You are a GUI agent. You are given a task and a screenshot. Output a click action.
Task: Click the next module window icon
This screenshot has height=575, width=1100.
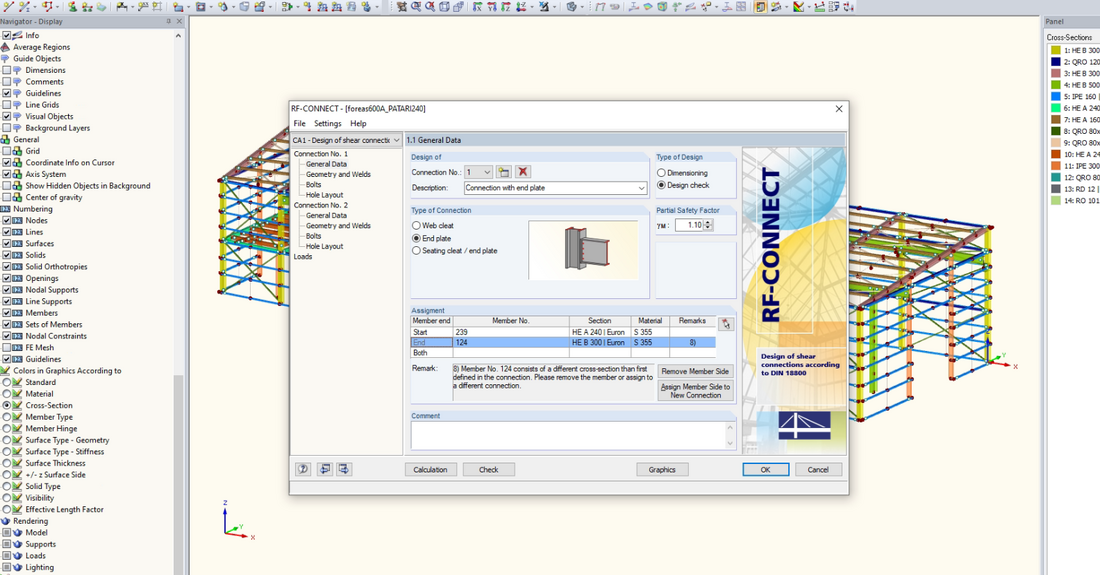pyautogui.click(x=344, y=469)
